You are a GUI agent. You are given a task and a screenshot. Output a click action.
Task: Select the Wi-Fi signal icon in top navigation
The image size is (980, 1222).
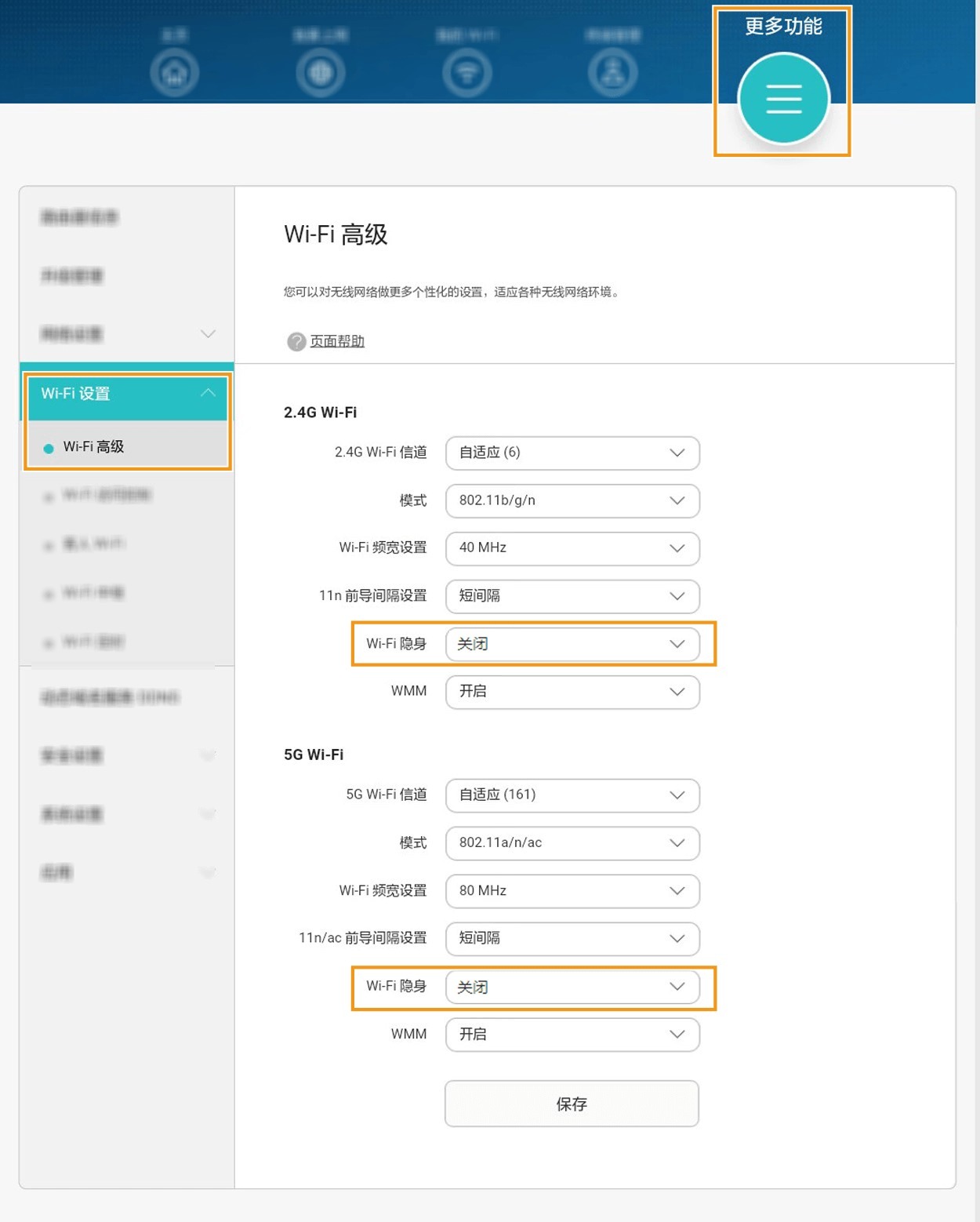coord(467,71)
